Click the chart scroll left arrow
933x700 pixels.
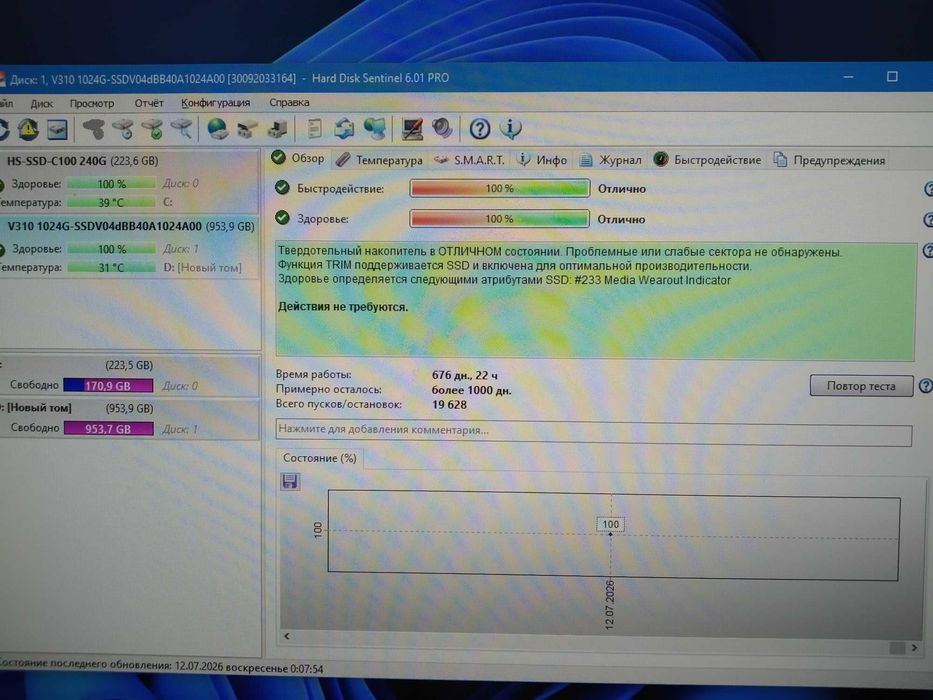[287, 636]
